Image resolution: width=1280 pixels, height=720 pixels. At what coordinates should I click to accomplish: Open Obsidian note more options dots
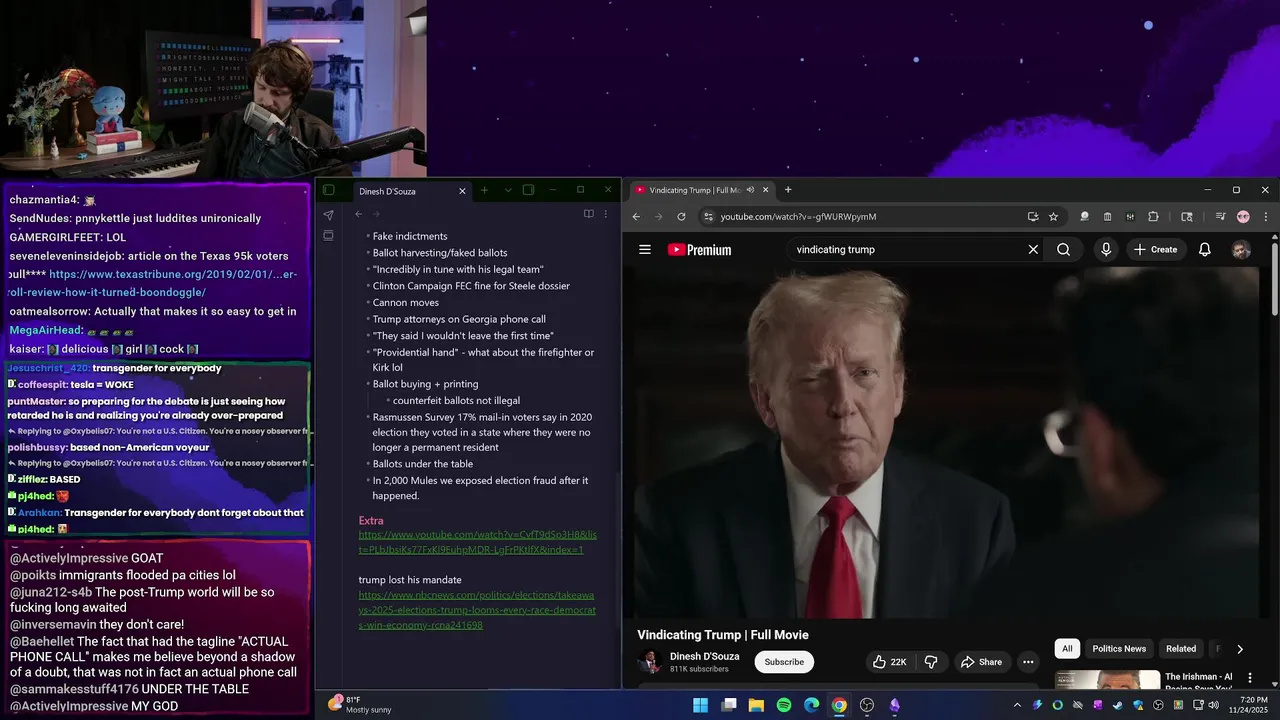click(x=605, y=214)
